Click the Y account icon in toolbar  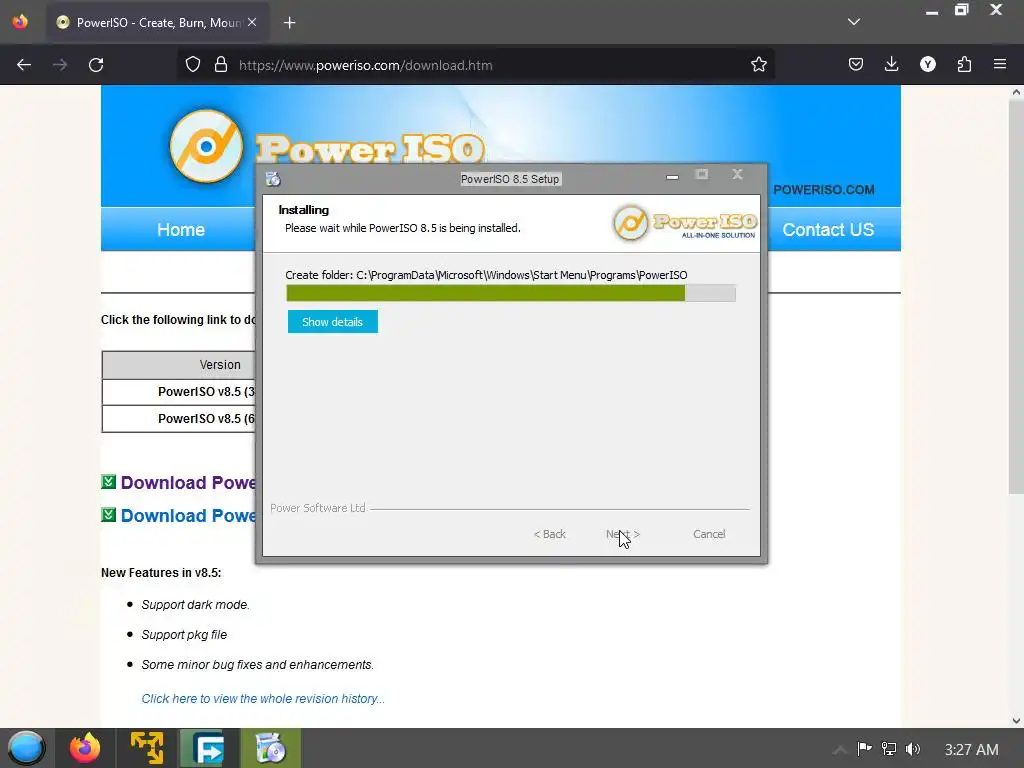[927, 65]
